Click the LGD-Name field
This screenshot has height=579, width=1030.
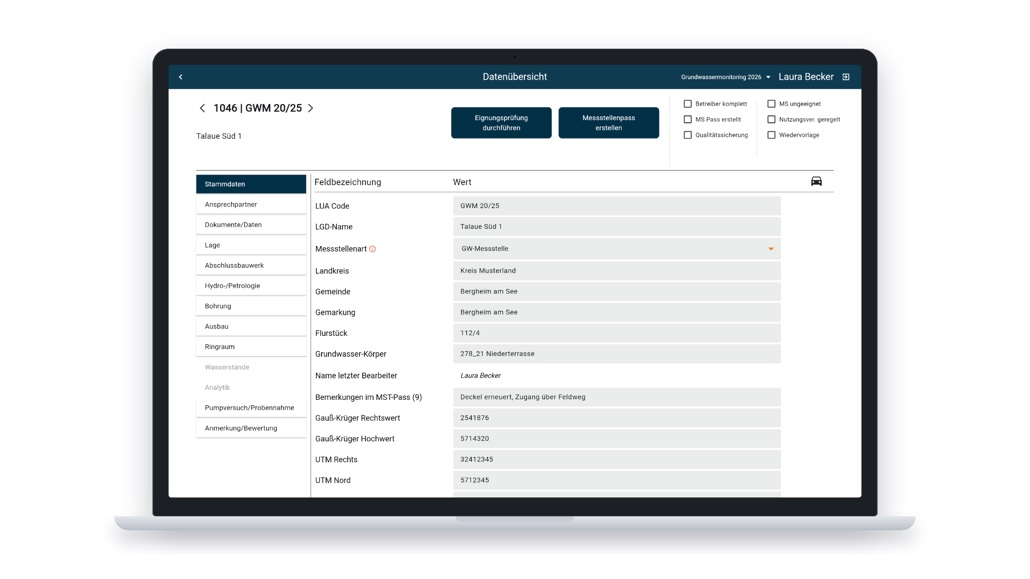pyautogui.click(x=617, y=227)
